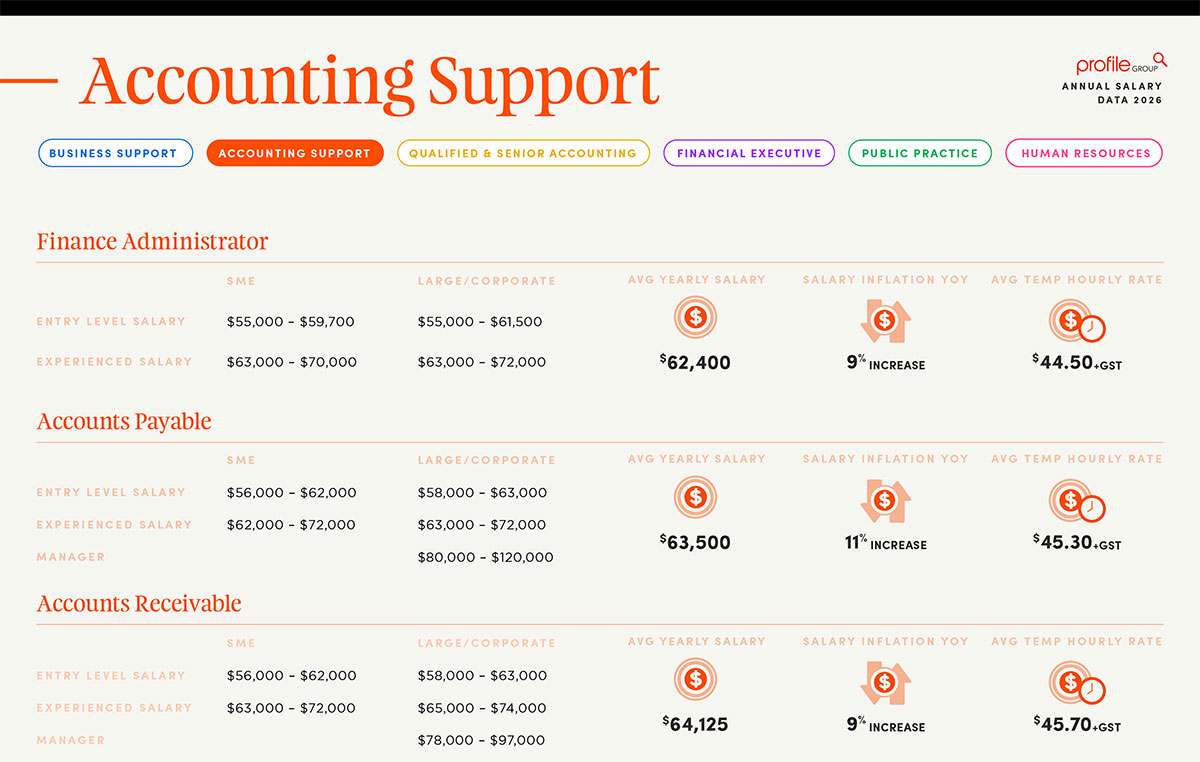Image resolution: width=1200 pixels, height=762 pixels.
Task: Click the Finance Administrator section heading
Action: (x=152, y=241)
